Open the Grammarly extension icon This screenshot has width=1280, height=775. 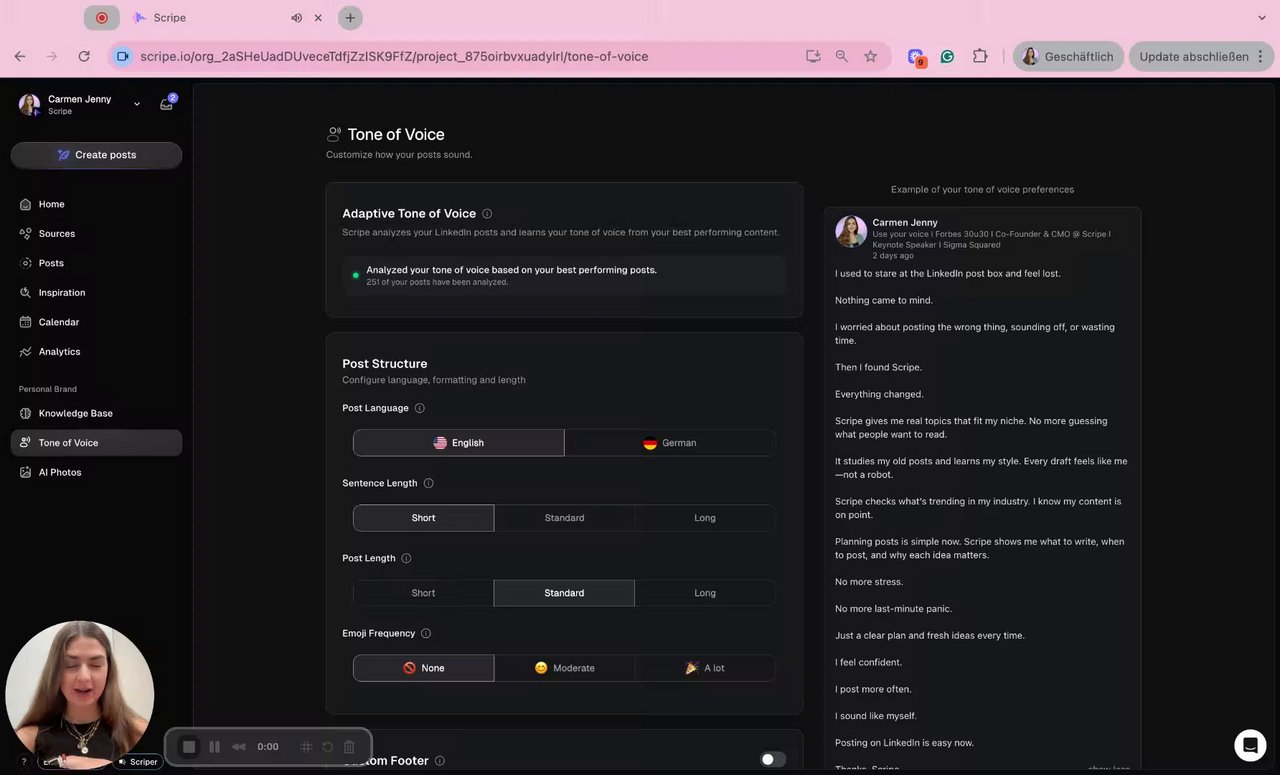(948, 57)
